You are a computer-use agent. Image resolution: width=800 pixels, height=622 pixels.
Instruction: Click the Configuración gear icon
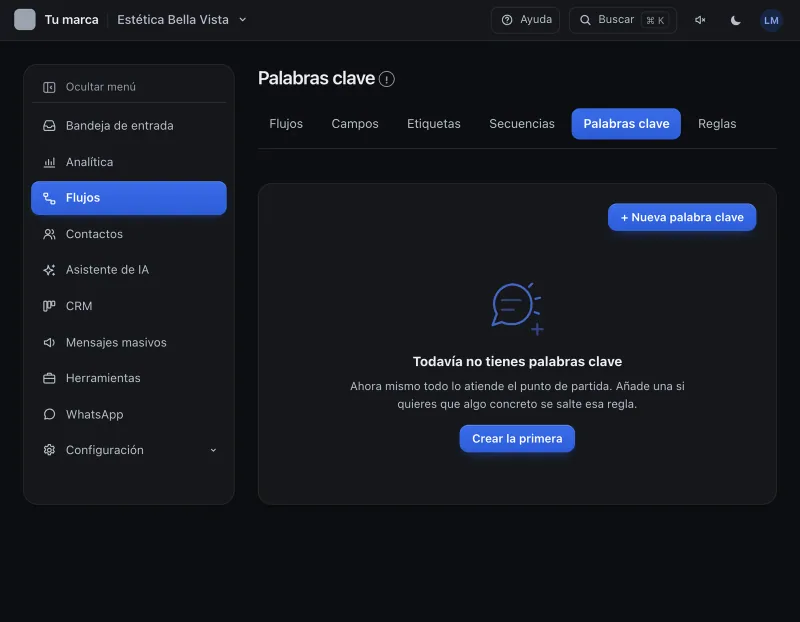click(x=49, y=450)
